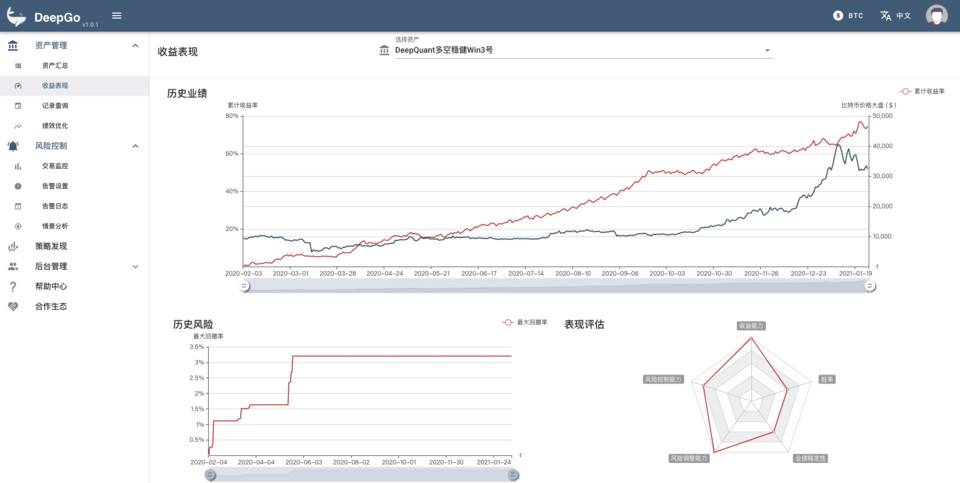The image size is (960, 483).
Task: Click the DeepGo whale logo
Action: [x=16, y=17]
